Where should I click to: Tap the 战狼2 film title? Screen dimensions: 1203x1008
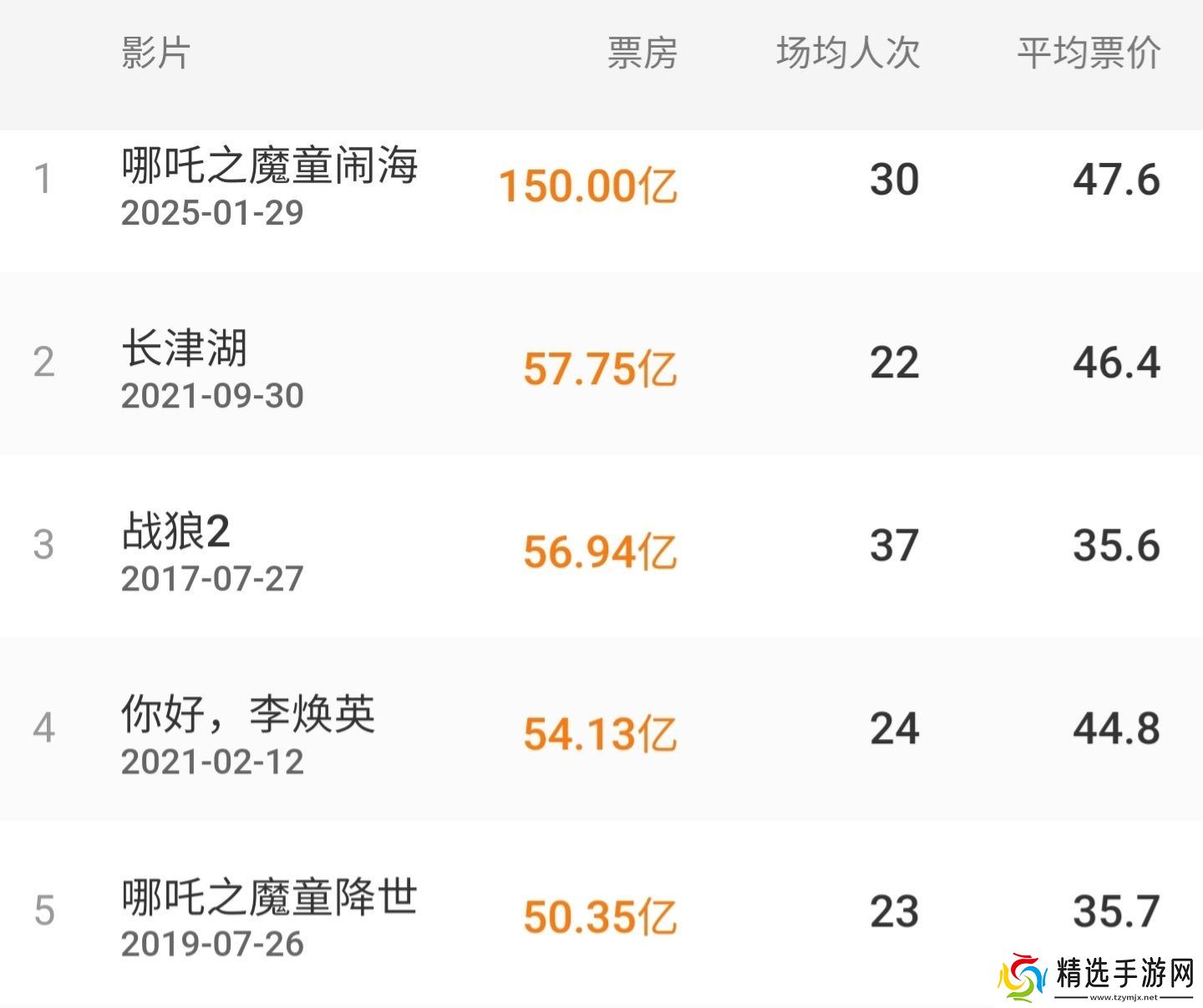(175, 531)
